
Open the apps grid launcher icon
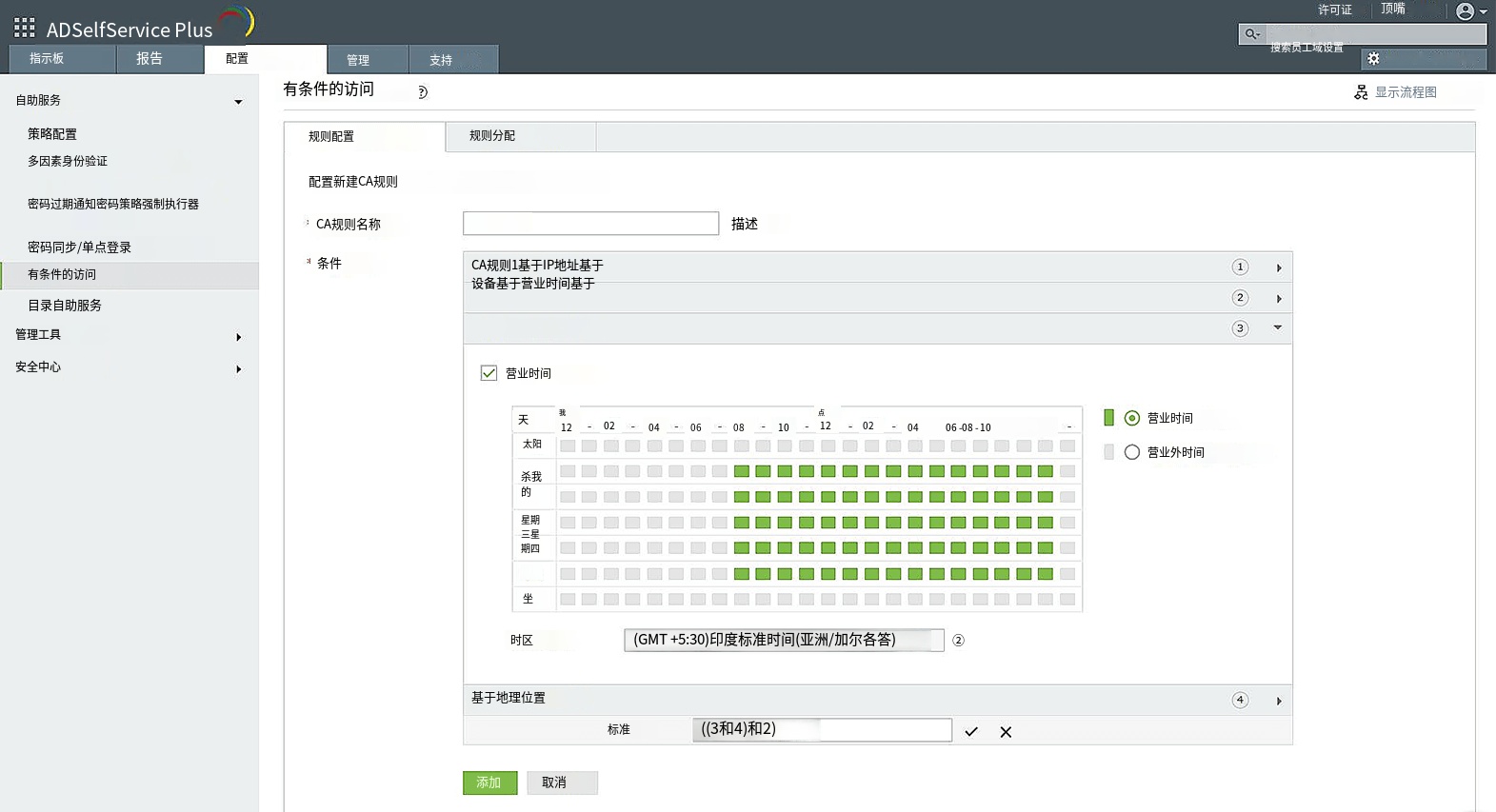coord(25,28)
